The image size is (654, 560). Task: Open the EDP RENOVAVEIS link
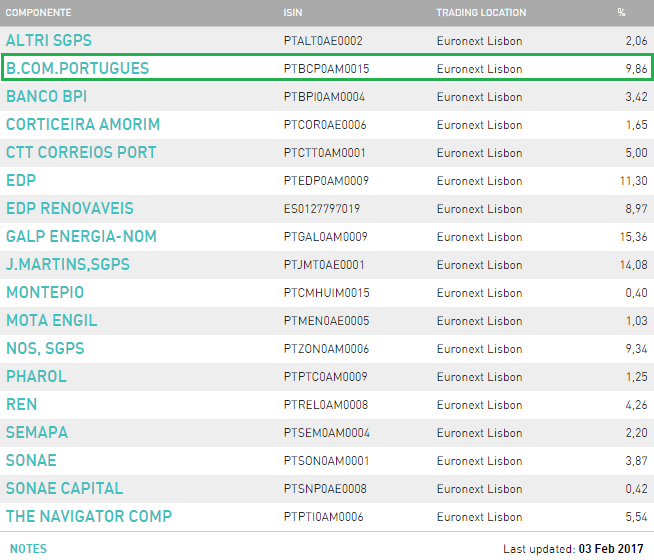(70, 208)
